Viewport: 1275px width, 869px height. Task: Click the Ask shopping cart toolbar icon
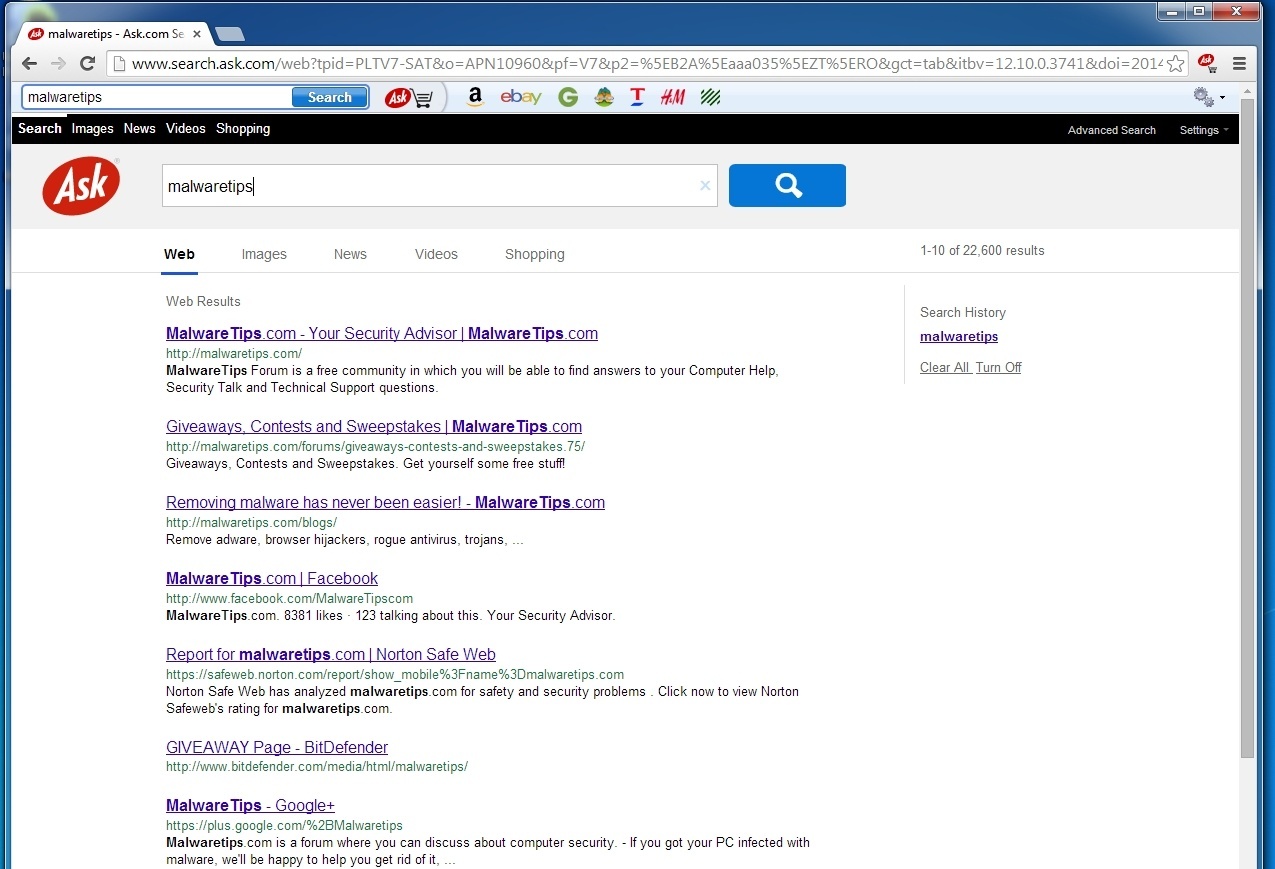pyautogui.click(x=410, y=97)
